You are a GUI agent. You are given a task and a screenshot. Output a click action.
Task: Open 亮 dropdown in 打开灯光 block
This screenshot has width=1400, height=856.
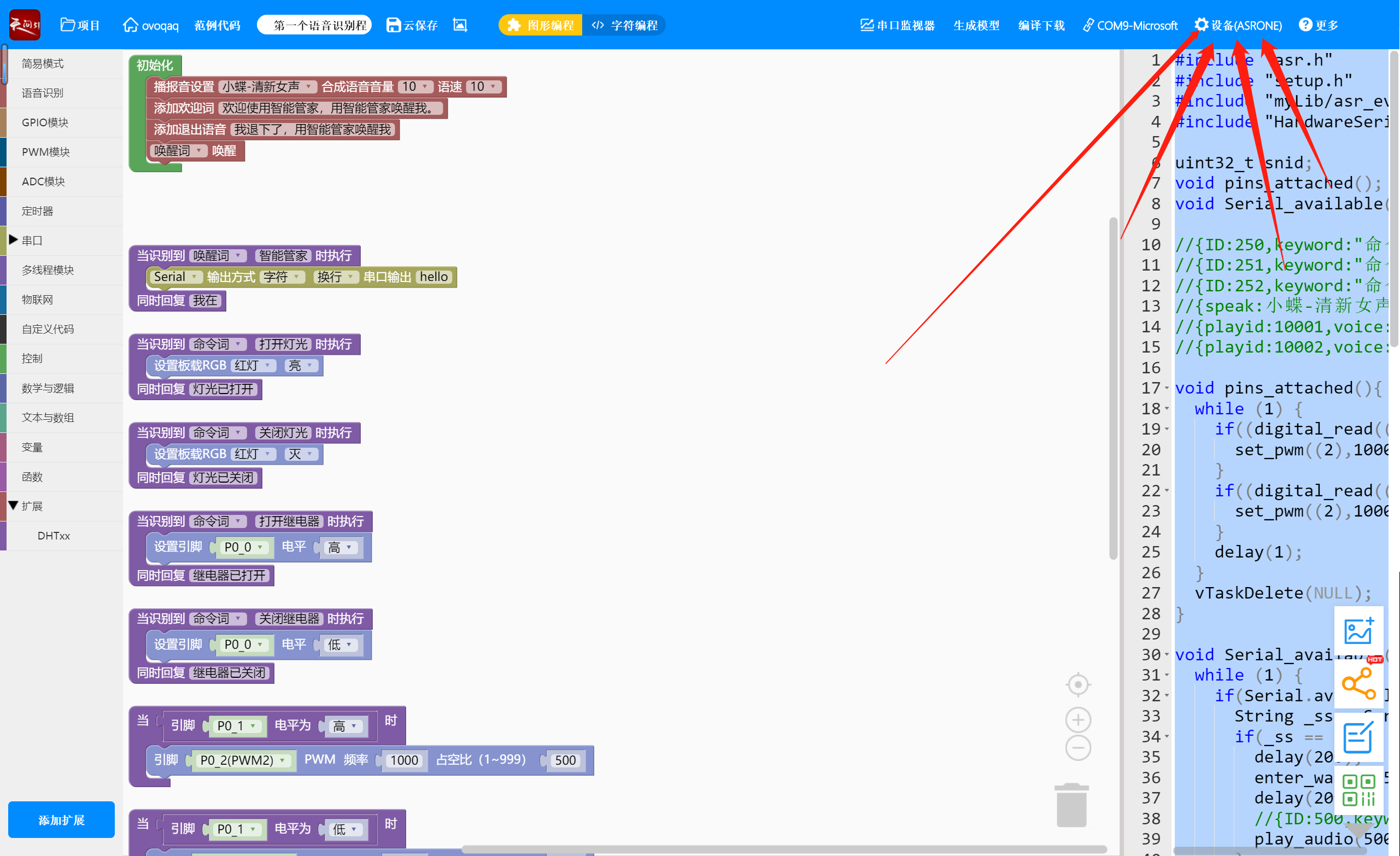[301, 365]
